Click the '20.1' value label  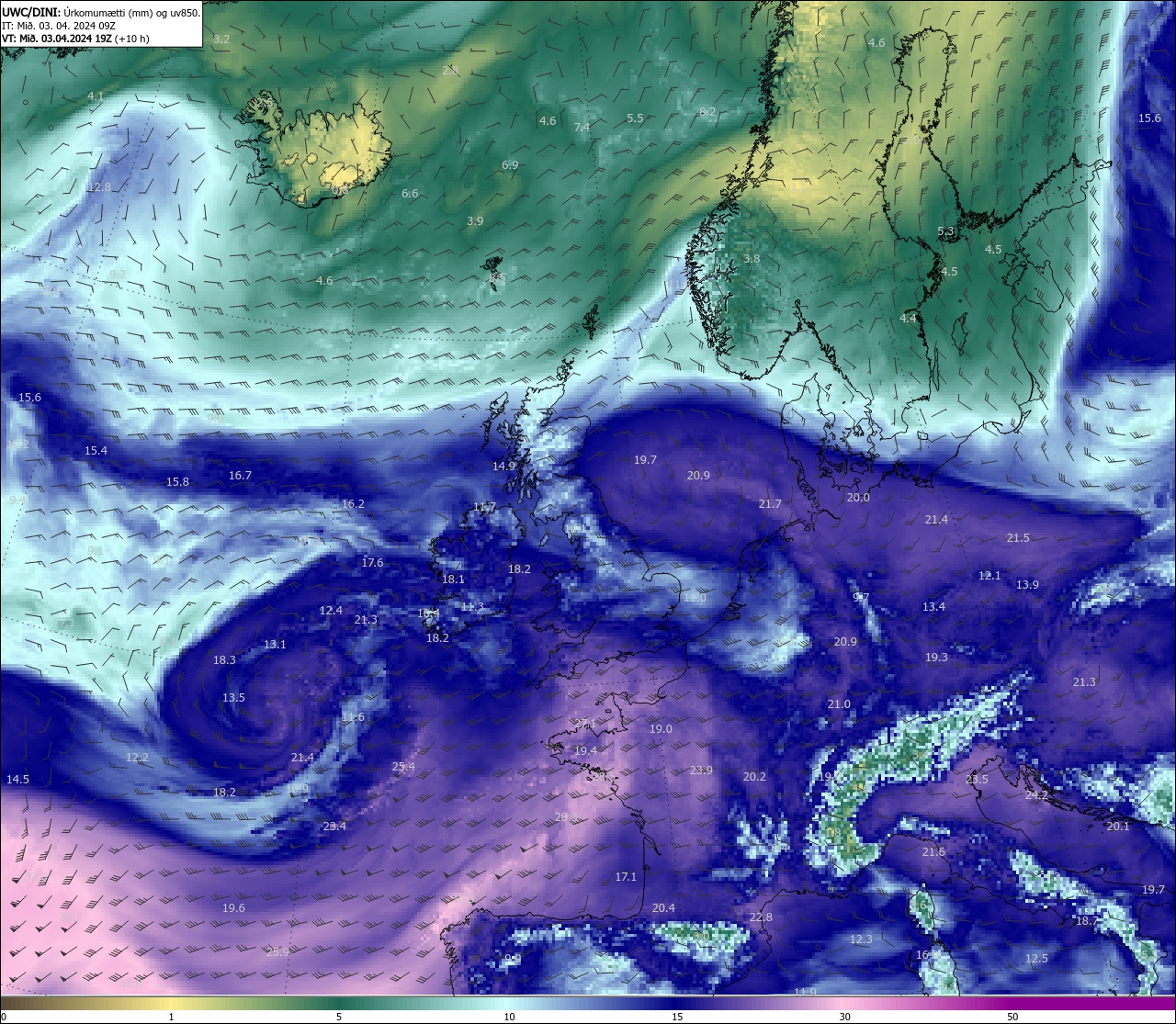click(x=1118, y=827)
